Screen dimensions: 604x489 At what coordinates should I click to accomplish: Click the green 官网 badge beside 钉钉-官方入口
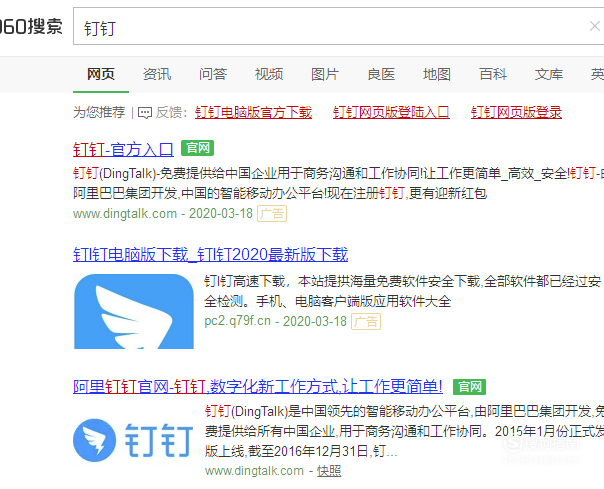(198, 148)
